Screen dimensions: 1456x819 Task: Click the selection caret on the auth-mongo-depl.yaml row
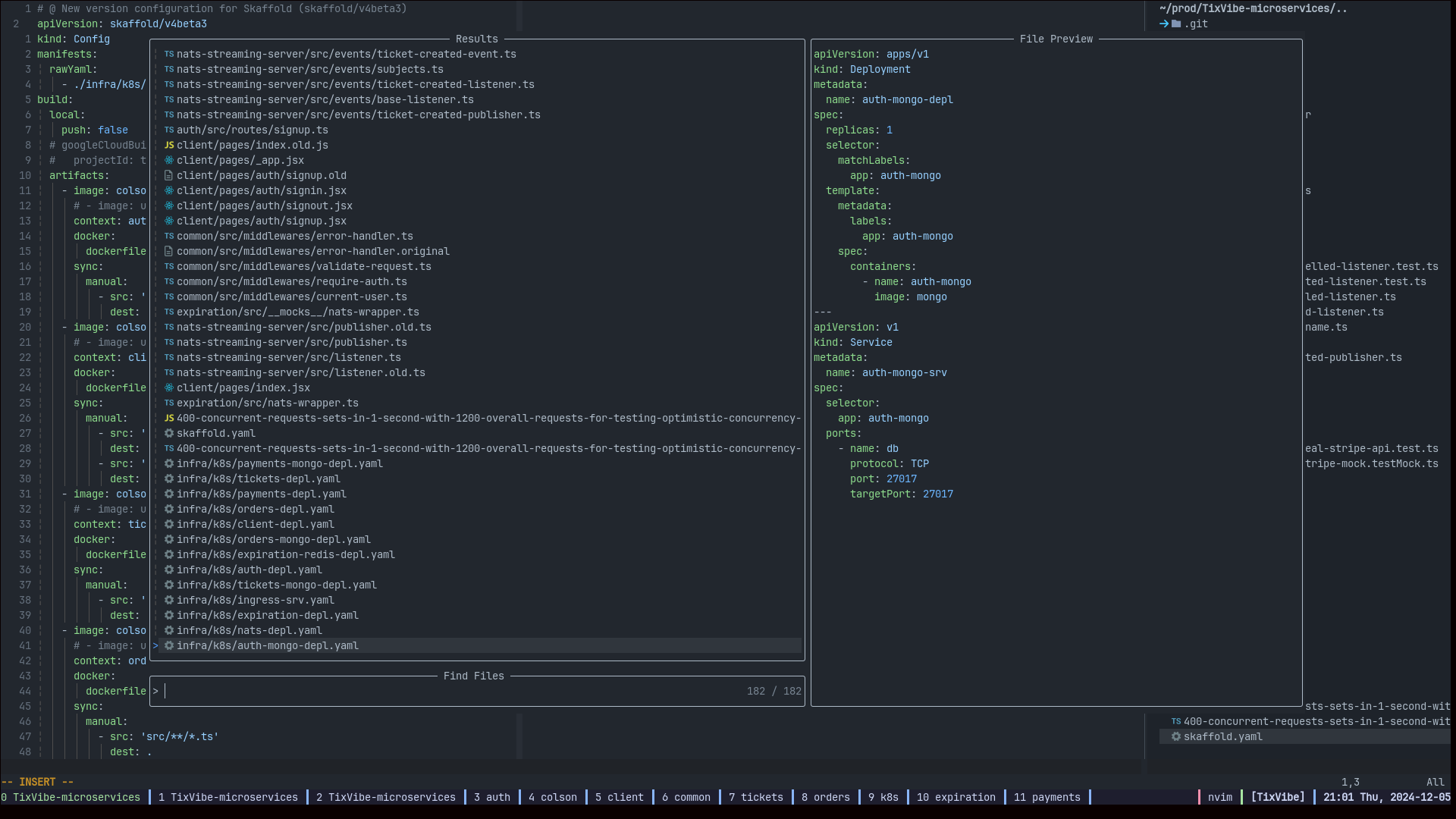click(155, 645)
